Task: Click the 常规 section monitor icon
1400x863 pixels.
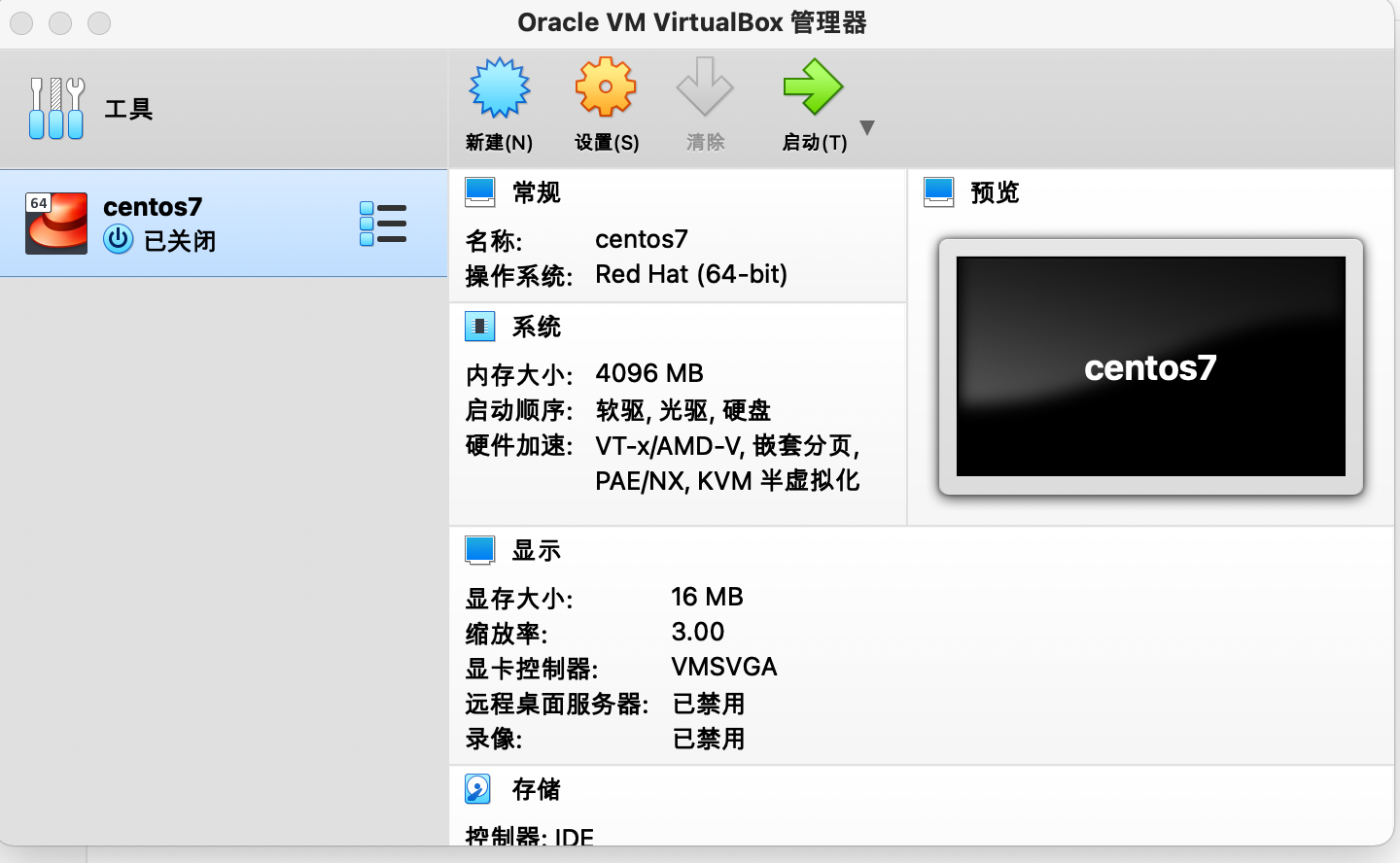Action: point(479,191)
